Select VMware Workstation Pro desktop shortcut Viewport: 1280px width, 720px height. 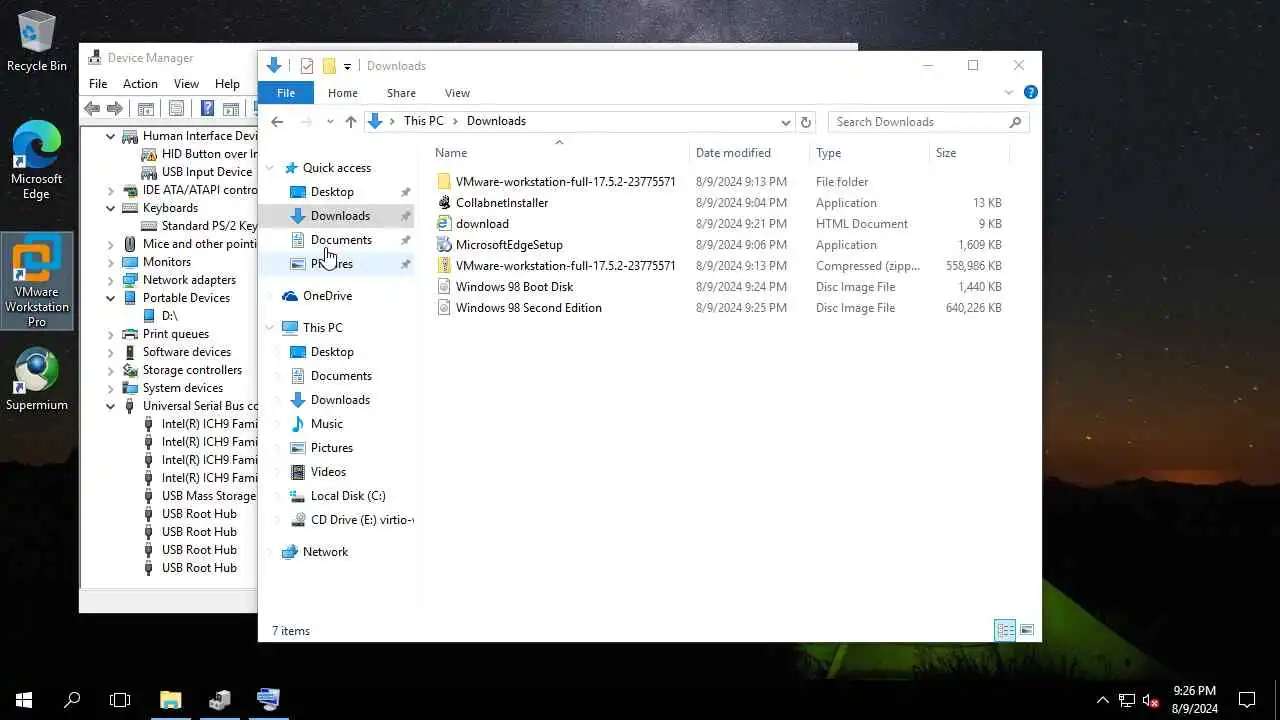point(37,281)
